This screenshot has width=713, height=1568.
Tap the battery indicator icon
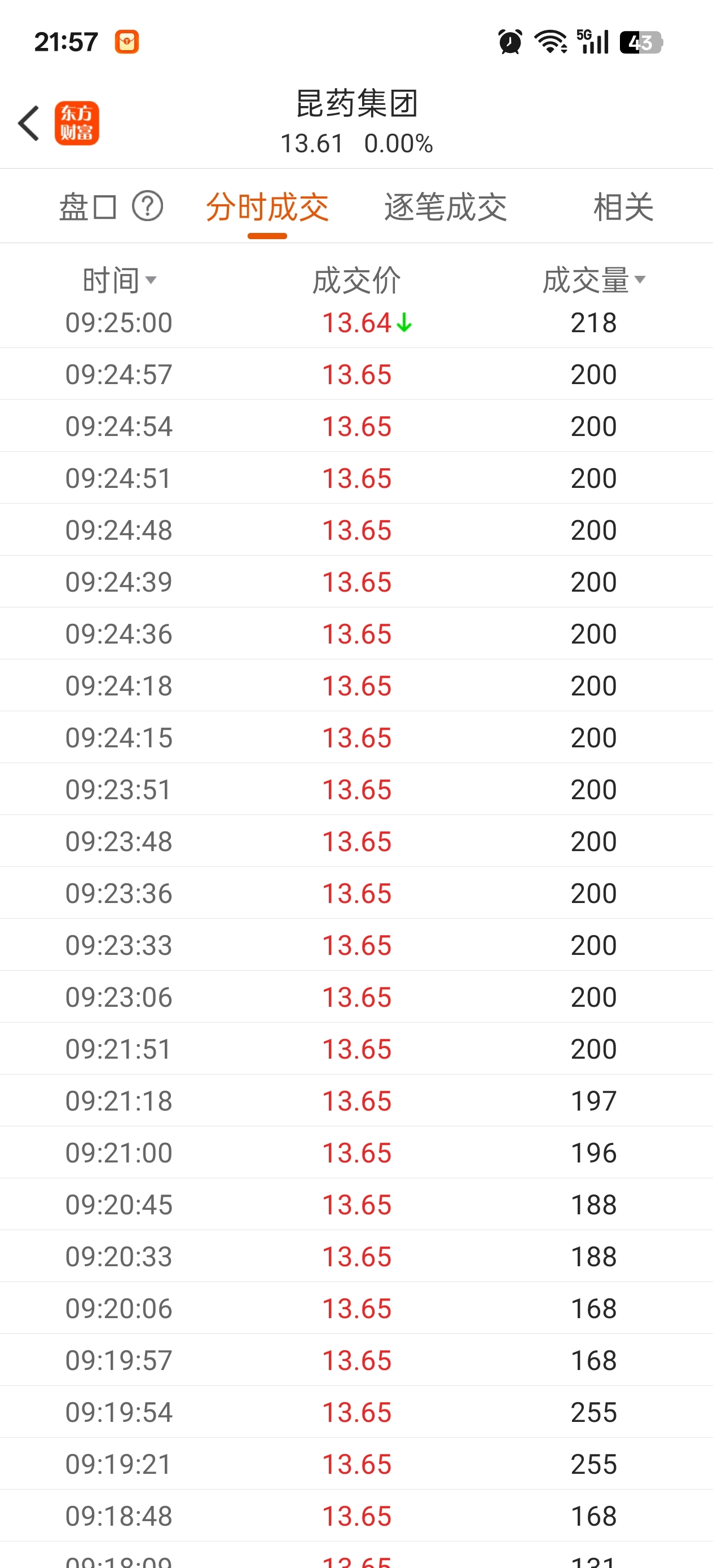[x=641, y=43]
